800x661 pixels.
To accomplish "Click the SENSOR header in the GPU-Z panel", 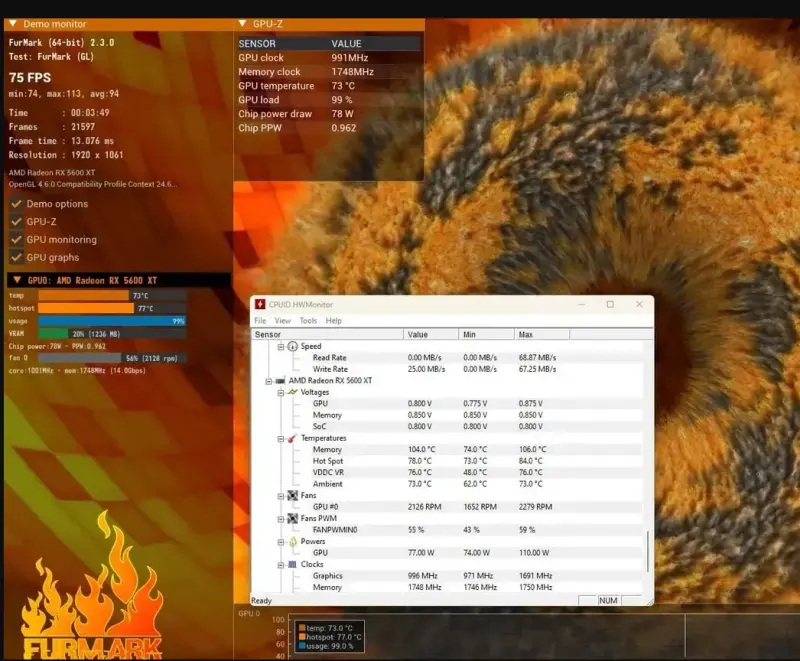I will [257, 44].
